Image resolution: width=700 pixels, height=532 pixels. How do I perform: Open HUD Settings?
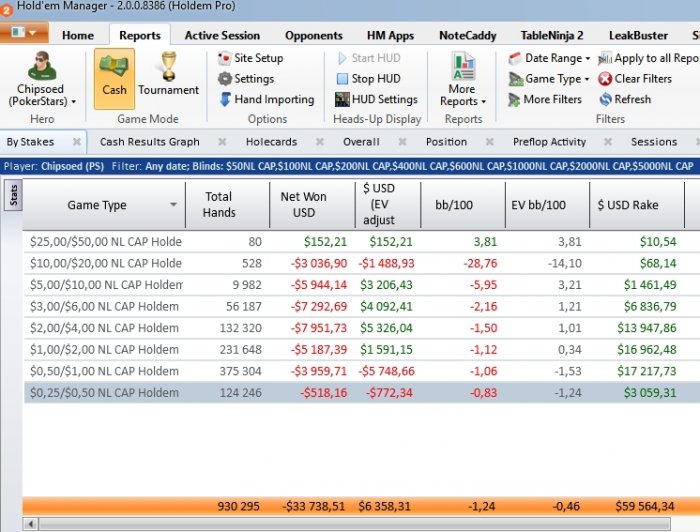click(x=376, y=99)
